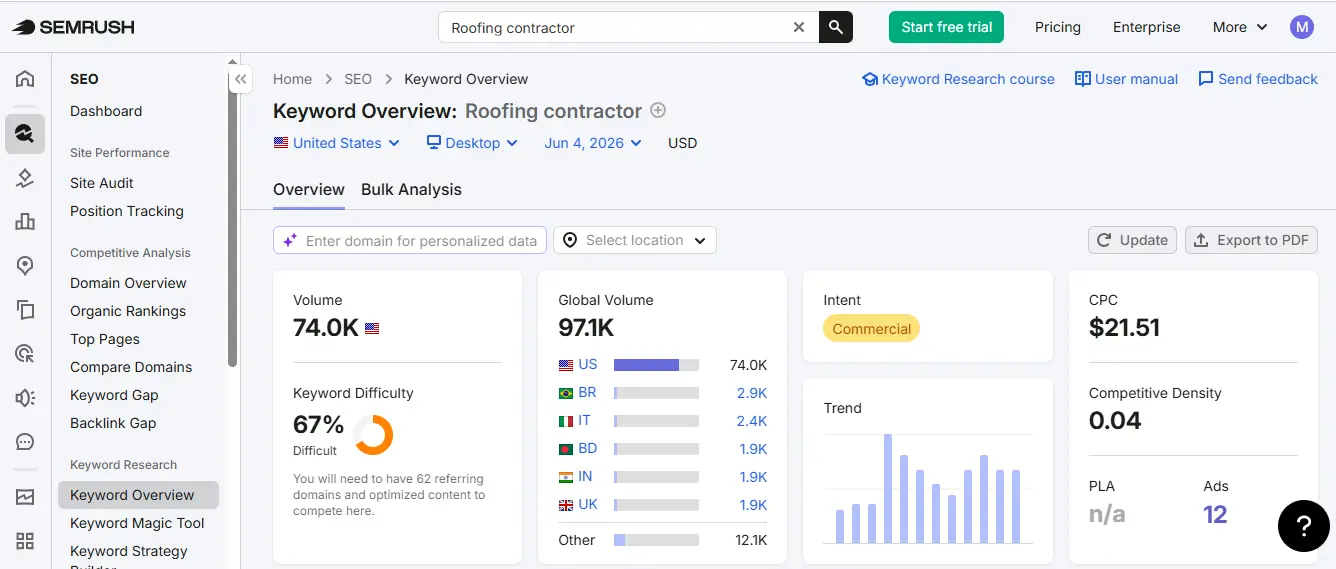The image size is (1336, 569).
Task: Click the Commercial intent badge
Action: point(871,329)
